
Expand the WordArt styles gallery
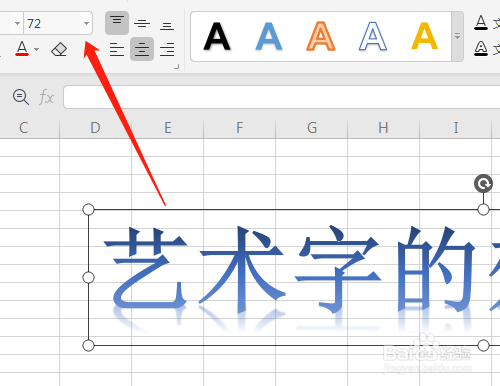457,36
